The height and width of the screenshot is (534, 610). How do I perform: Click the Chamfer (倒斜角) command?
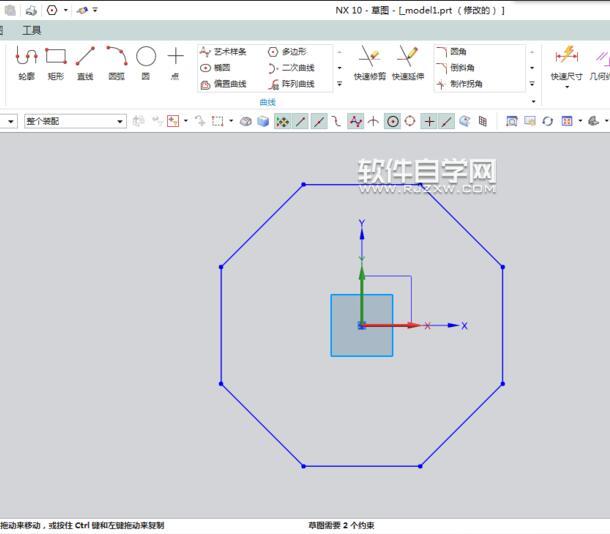pyautogui.click(x=455, y=68)
